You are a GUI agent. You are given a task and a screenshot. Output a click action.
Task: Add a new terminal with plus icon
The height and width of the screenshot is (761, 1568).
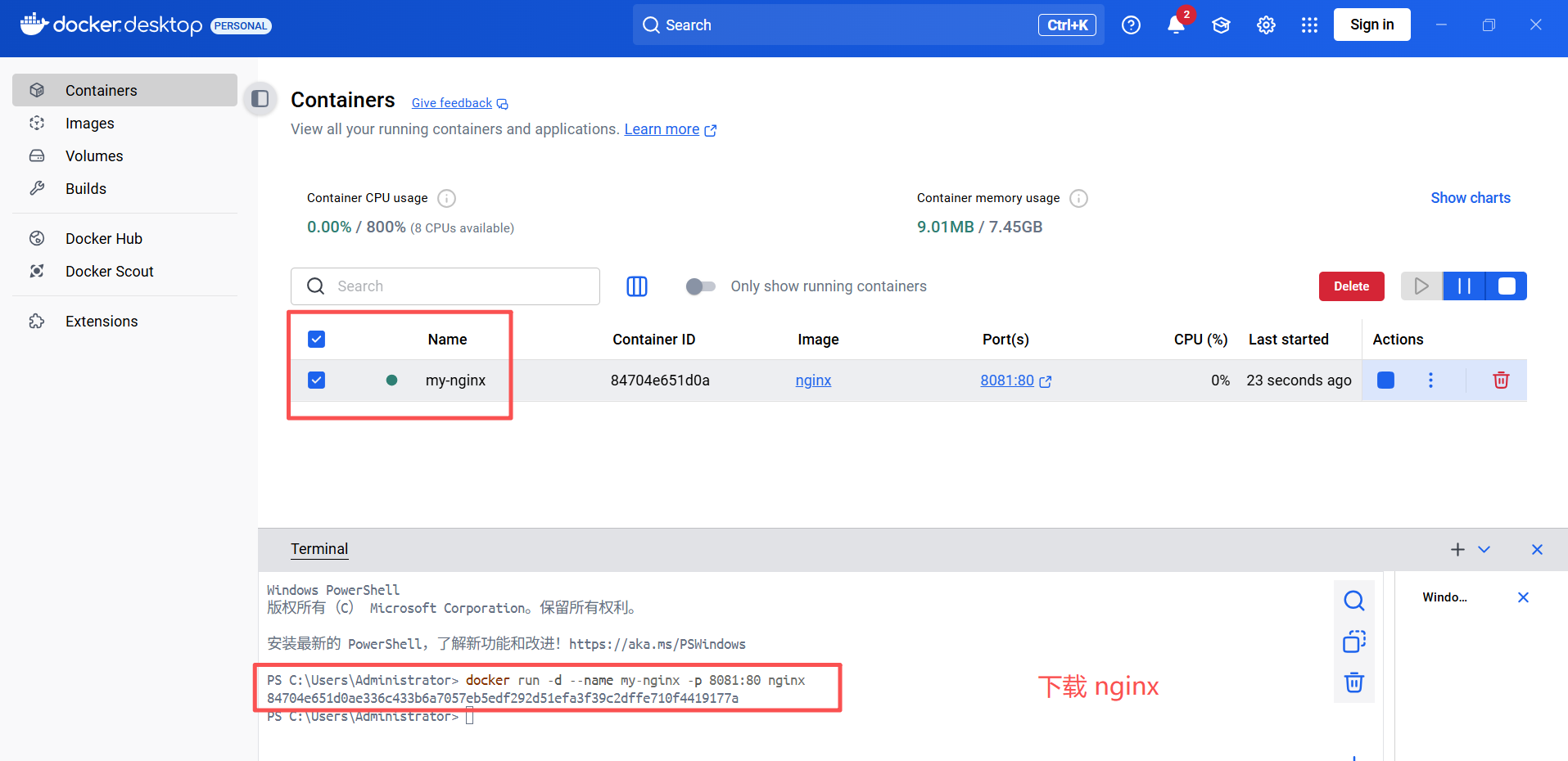click(x=1457, y=550)
